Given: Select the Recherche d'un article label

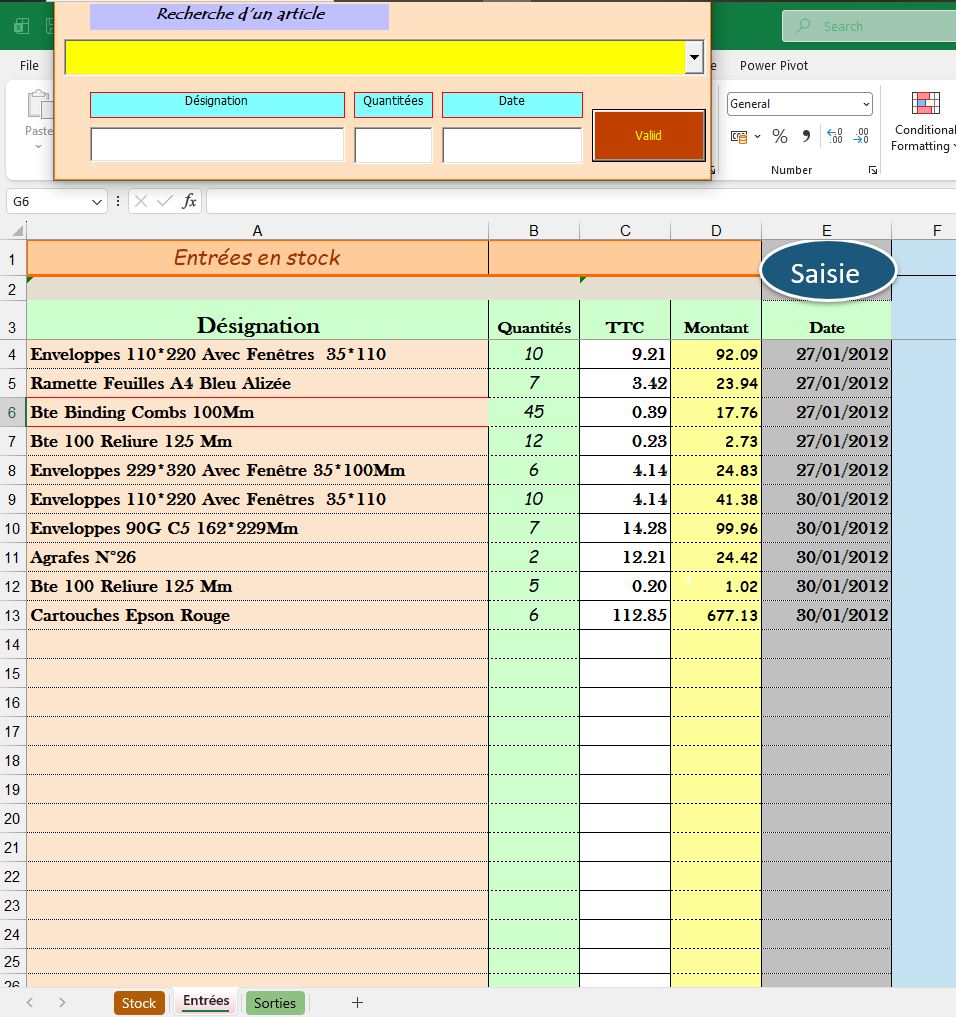Looking at the screenshot, I should 240,14.
